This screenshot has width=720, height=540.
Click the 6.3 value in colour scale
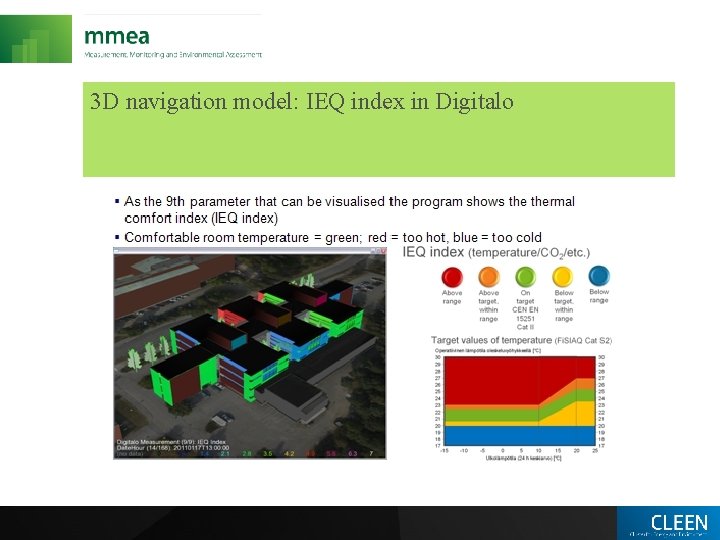352,454
